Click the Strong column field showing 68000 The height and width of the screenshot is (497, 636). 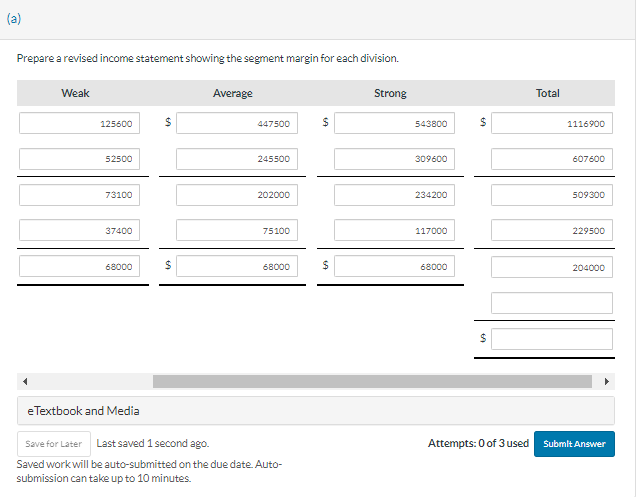pyautogui.click(x=394, y=266)
